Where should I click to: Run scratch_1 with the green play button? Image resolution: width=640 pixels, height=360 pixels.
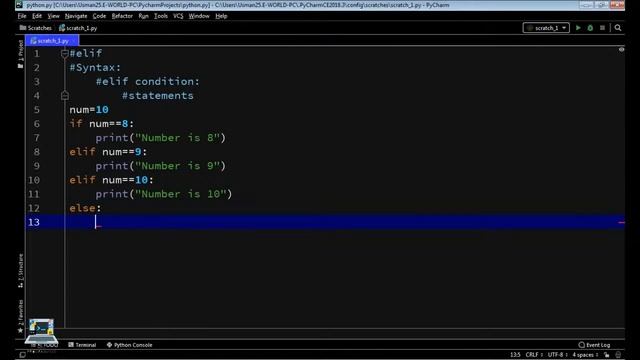pos(578,28)
